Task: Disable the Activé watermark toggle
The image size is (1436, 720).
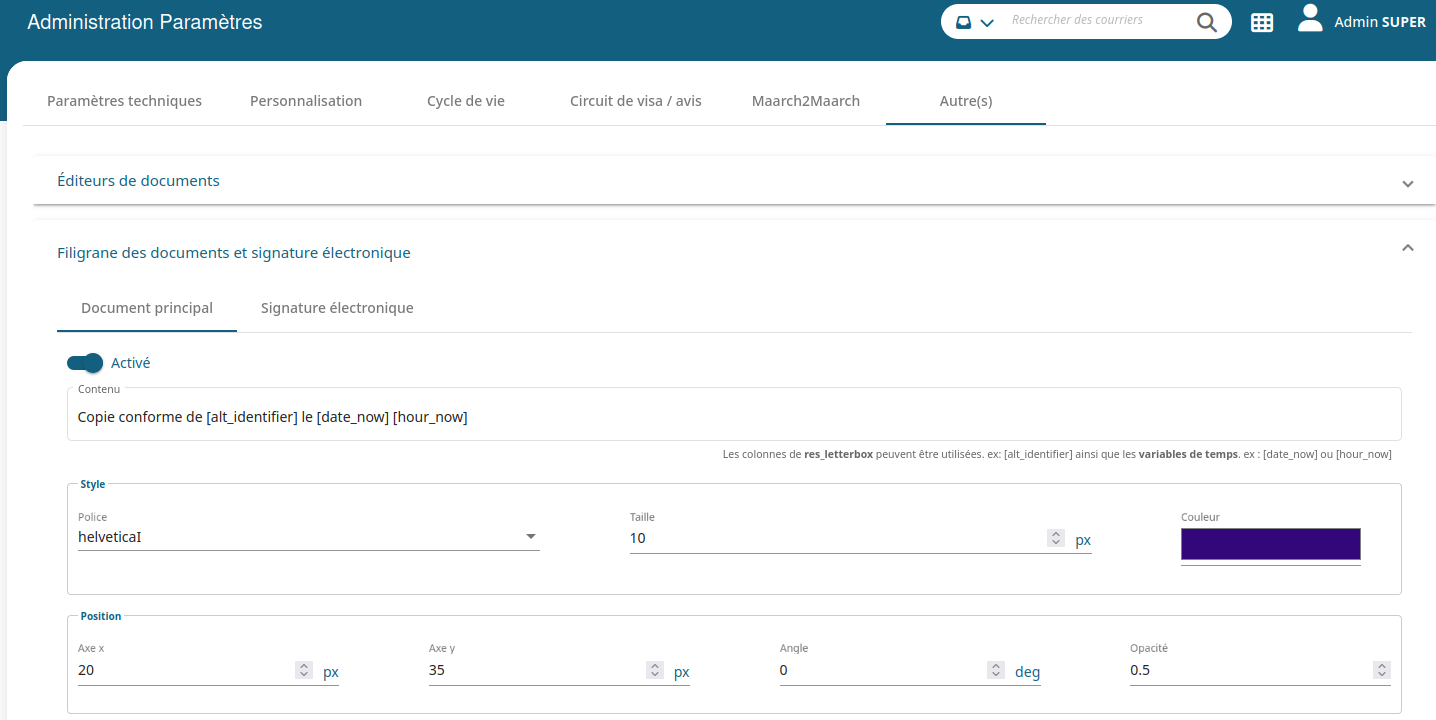Action: coord(85,363)
